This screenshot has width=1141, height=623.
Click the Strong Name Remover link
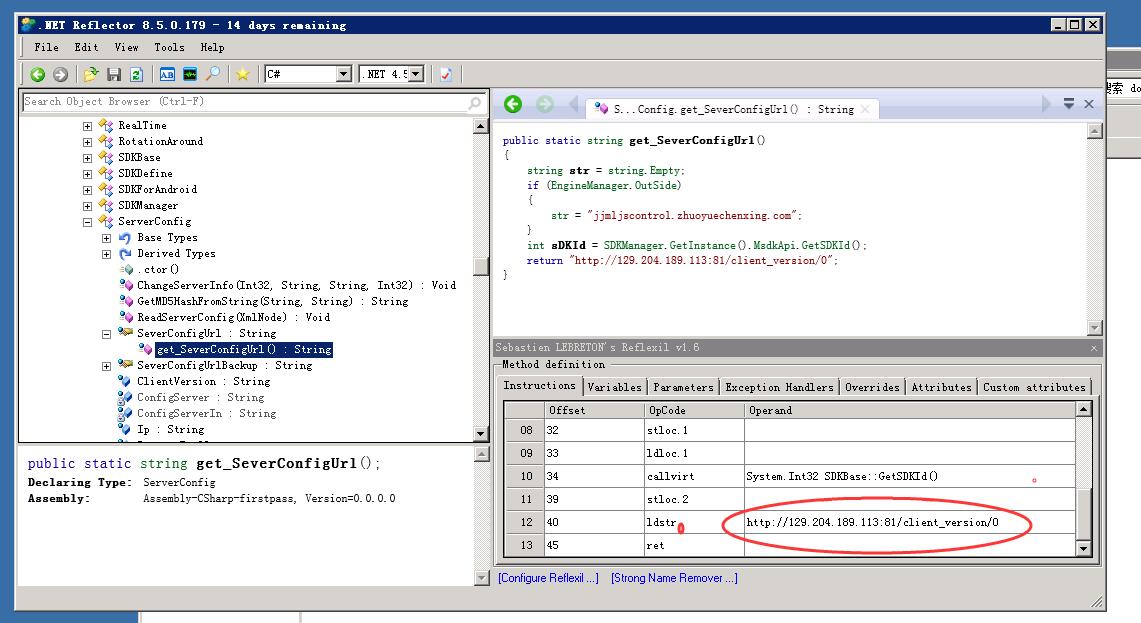click(x=674, y=578)
